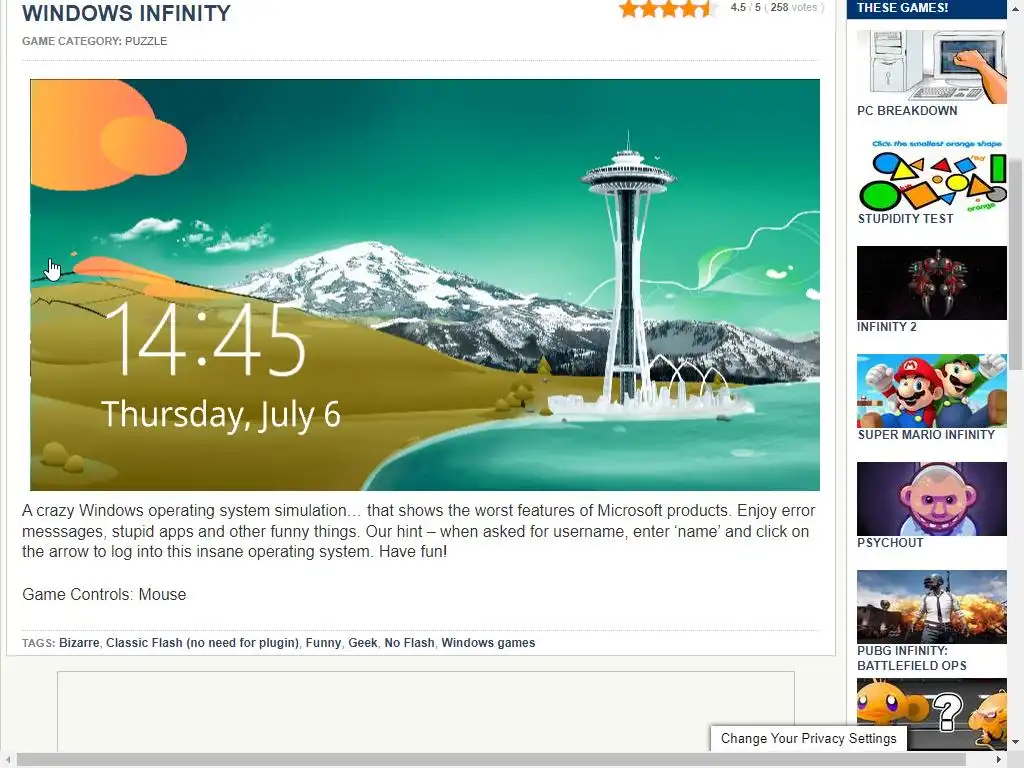Open the Infinity 2 game thumbnail
Viewport: 1024px width, 768px height.
pos(931,283)
